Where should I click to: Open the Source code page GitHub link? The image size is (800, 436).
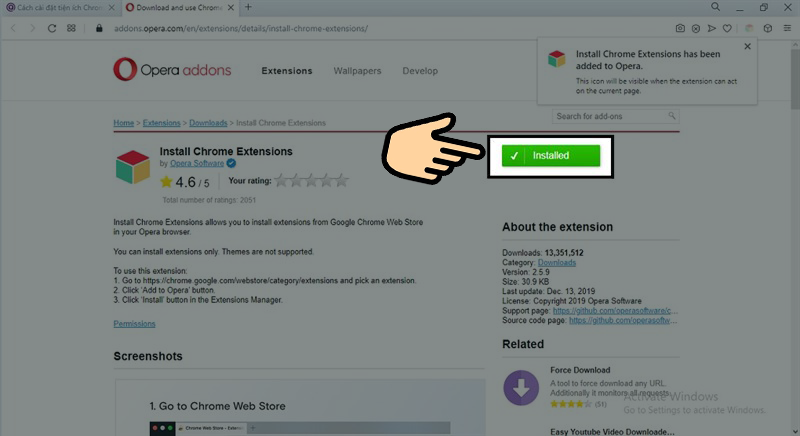[x=623, y=320]
